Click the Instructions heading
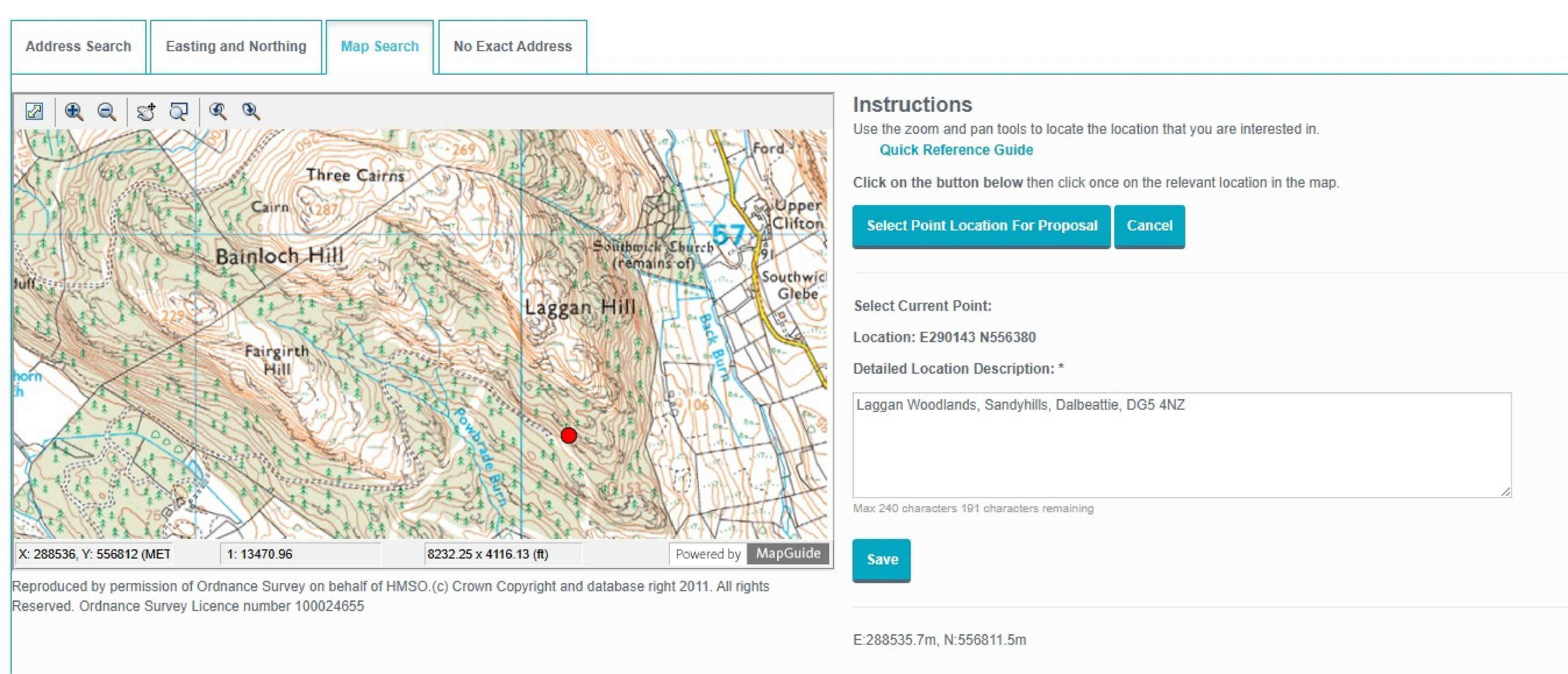Viewport: 1568px width, 674px height. pyautogui.click(x=913, y=105)
